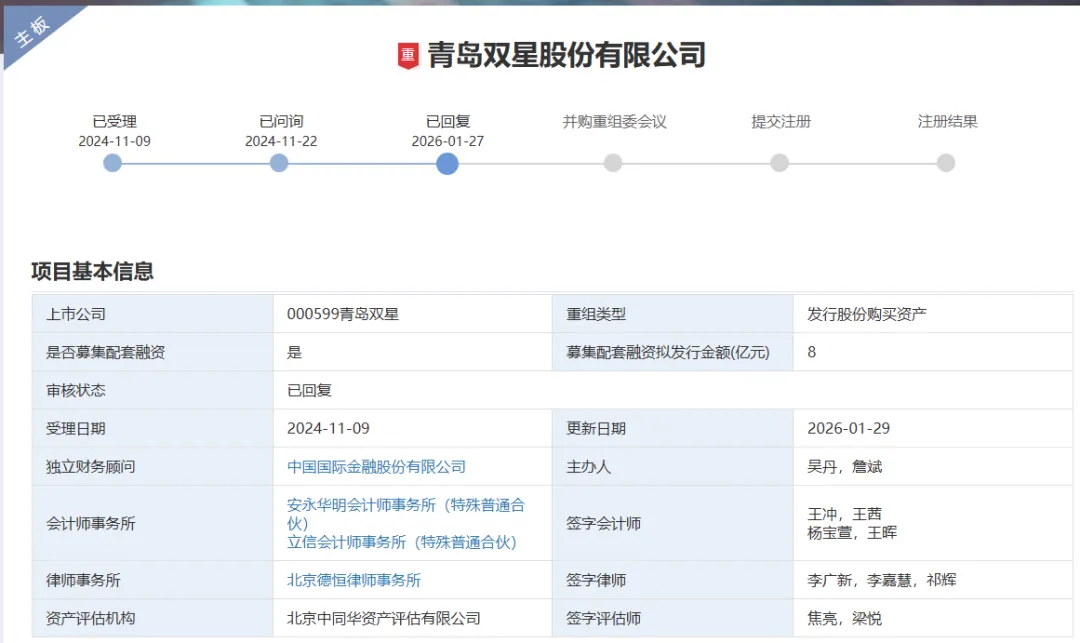
Task: Click the red 重 badge icon beside company title
Action: (408, 56)
